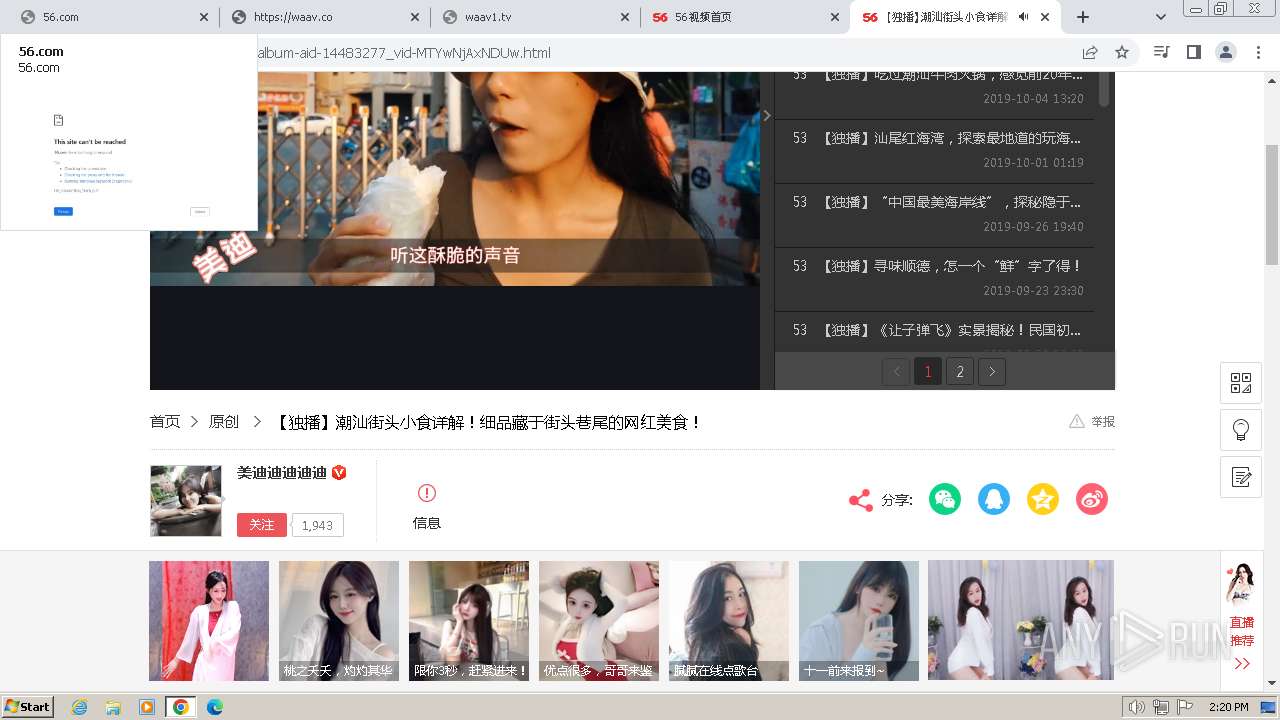This screenshot has height=720, width=1280.
Task: Open the media control icon in toolbar
Action: [x=1161, y=53]
